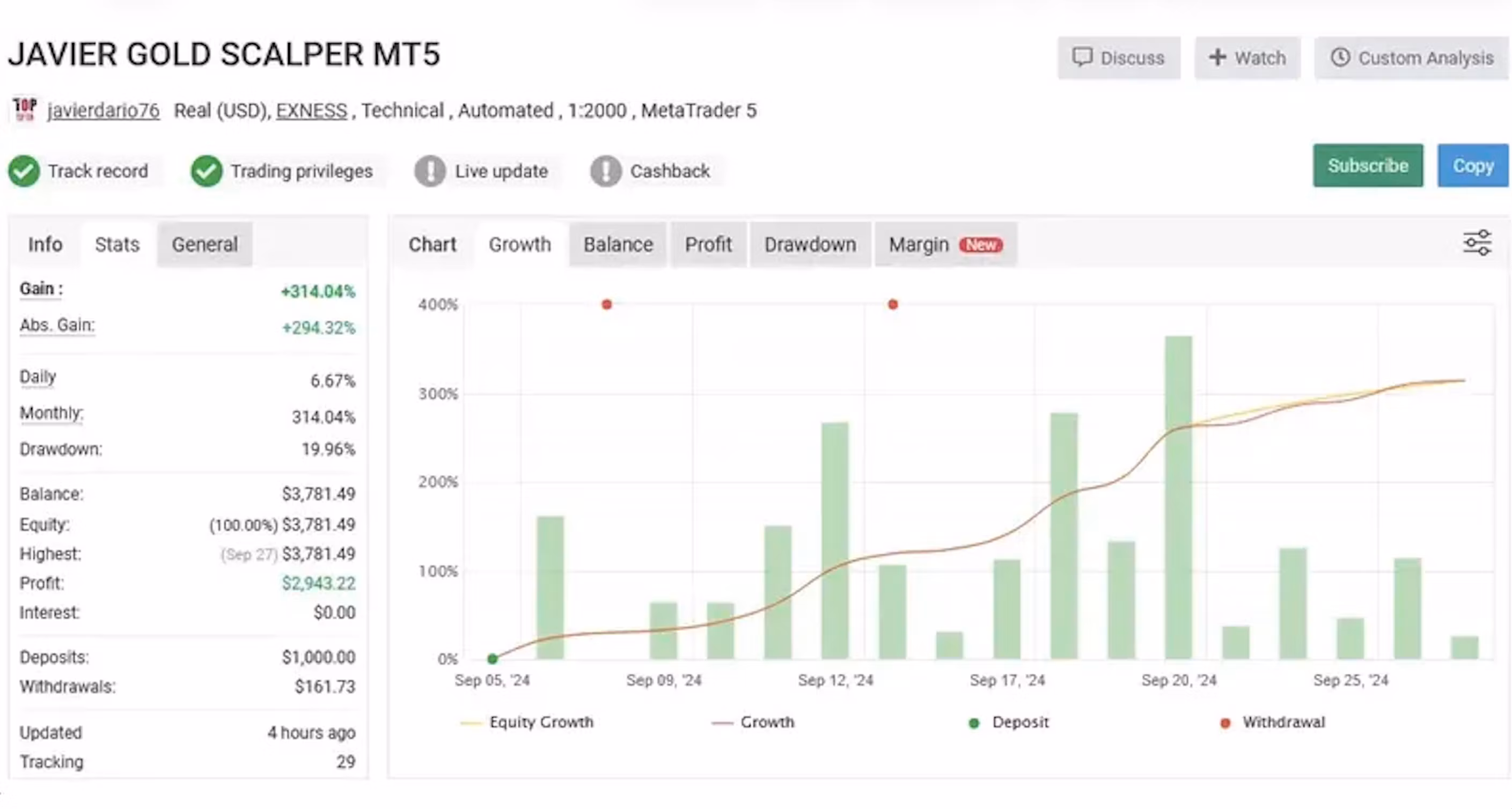The image size is (1512, 809).
Task: Click the Daily value 6.67%
Action: pos(333,381)
